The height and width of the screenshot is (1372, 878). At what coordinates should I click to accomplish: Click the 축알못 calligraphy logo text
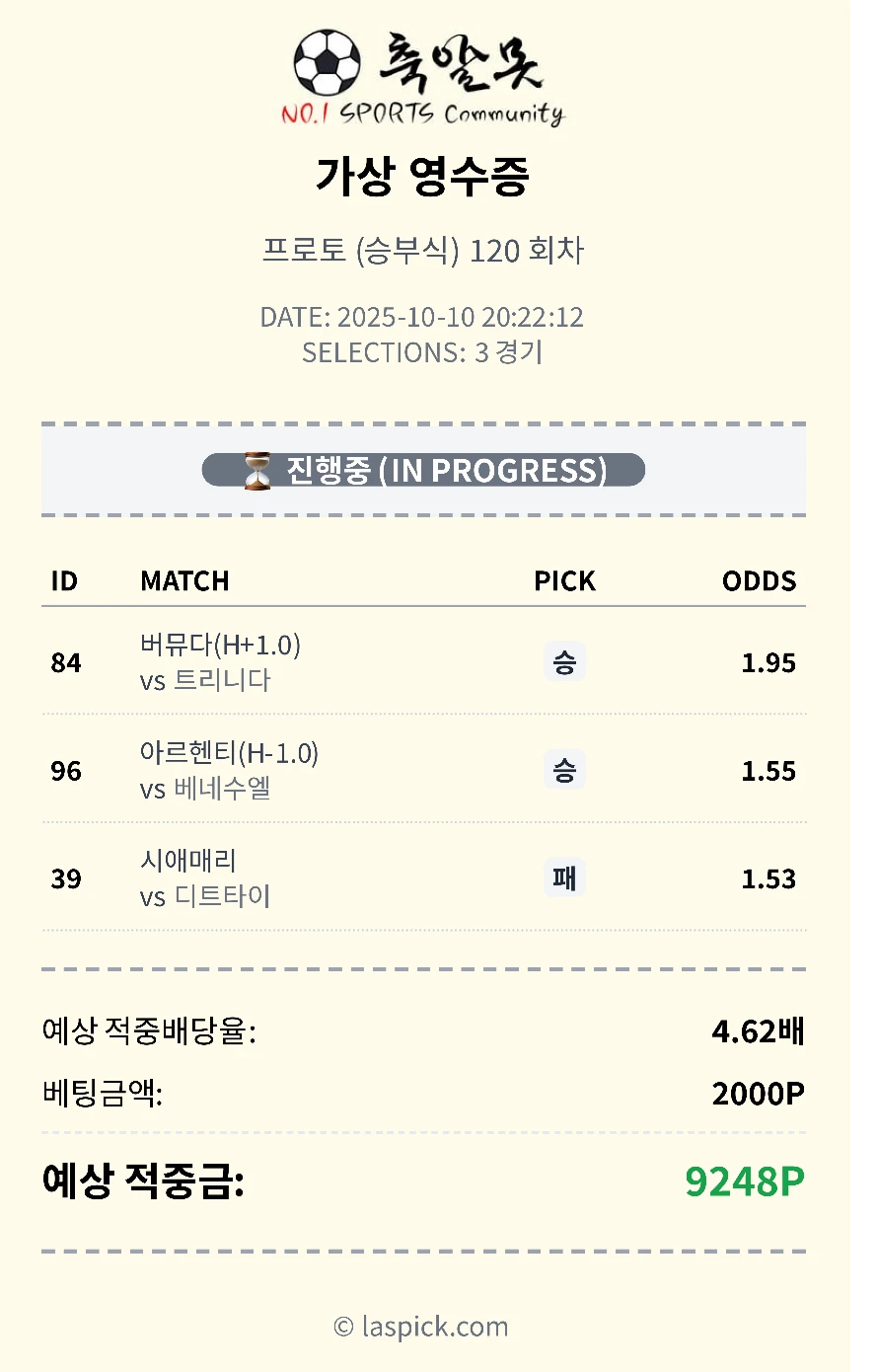point(460,62)
